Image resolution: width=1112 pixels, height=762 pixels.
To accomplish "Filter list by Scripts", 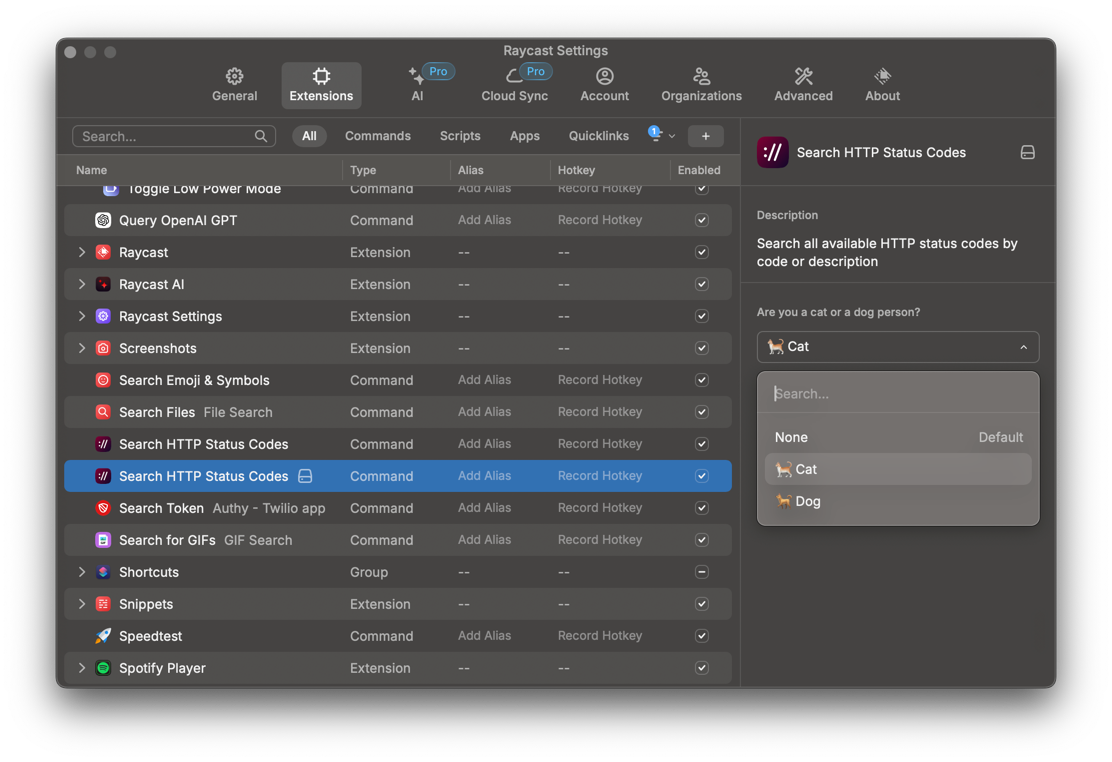I will 460,136.
